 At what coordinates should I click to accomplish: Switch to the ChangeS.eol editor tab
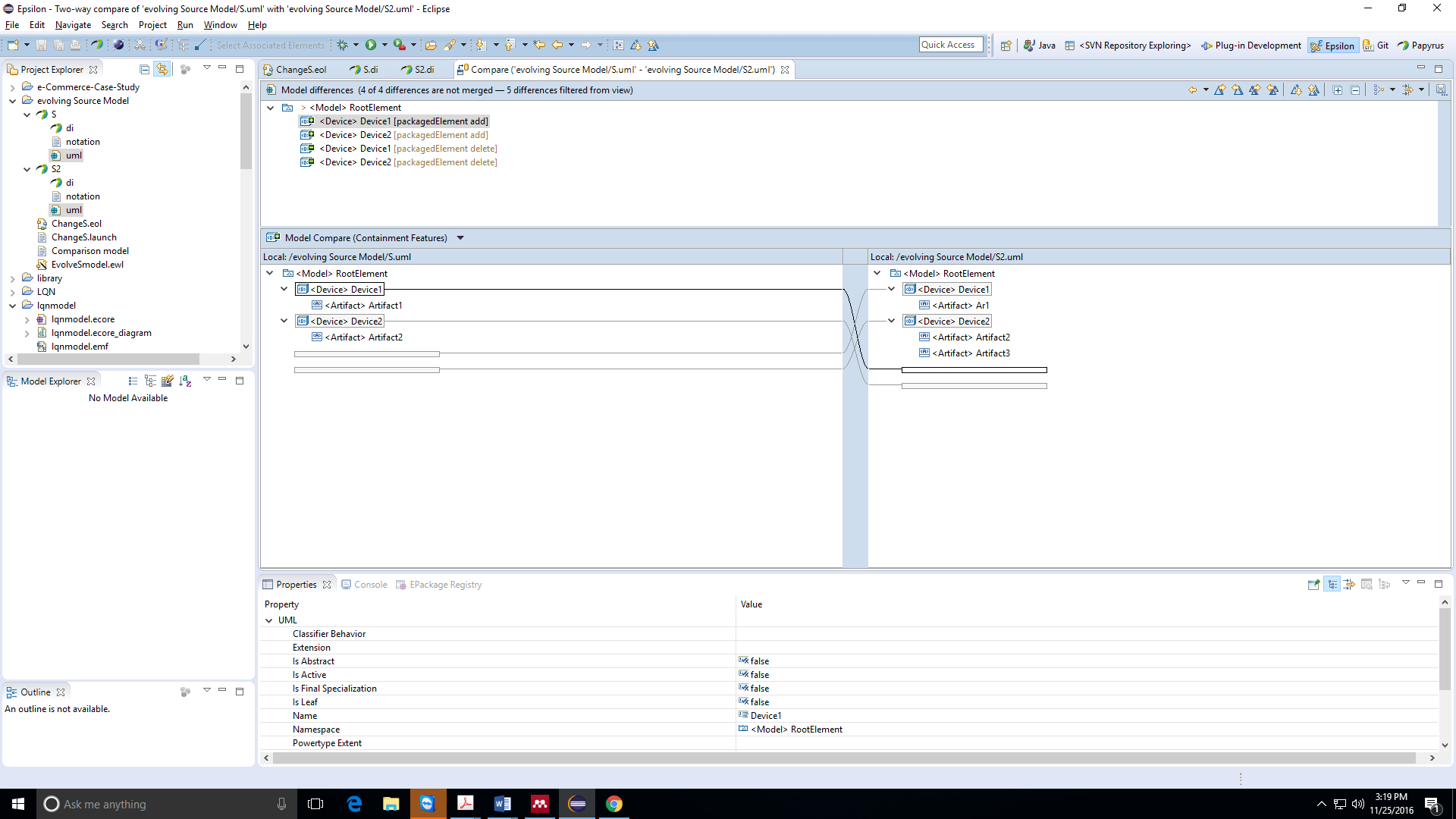[300, 70]
